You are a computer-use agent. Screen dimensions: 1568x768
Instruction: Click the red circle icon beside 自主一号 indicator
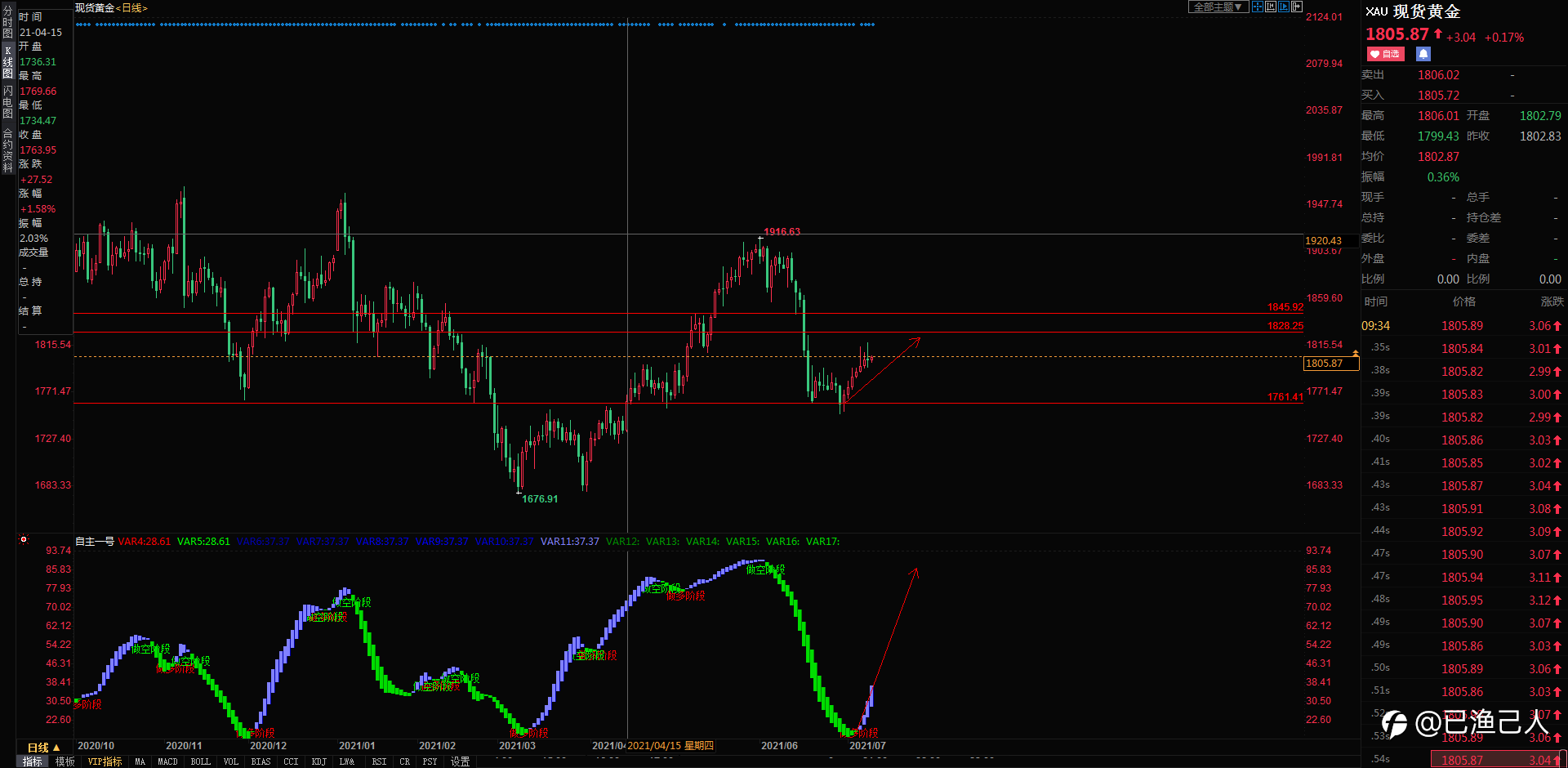pyautogui.click(x=24, y=539)
